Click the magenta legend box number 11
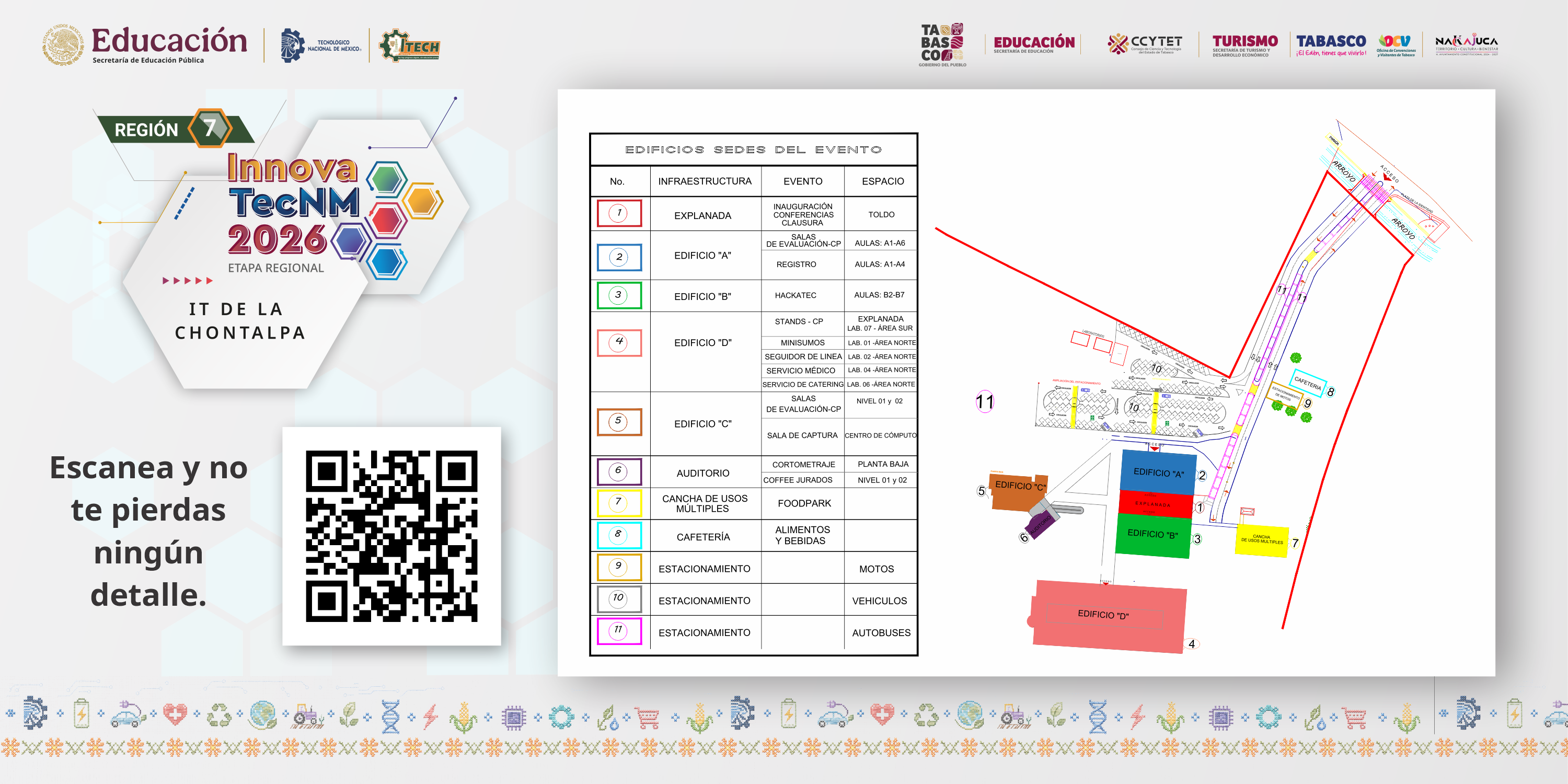1568x784 pixels. (619, 631)
